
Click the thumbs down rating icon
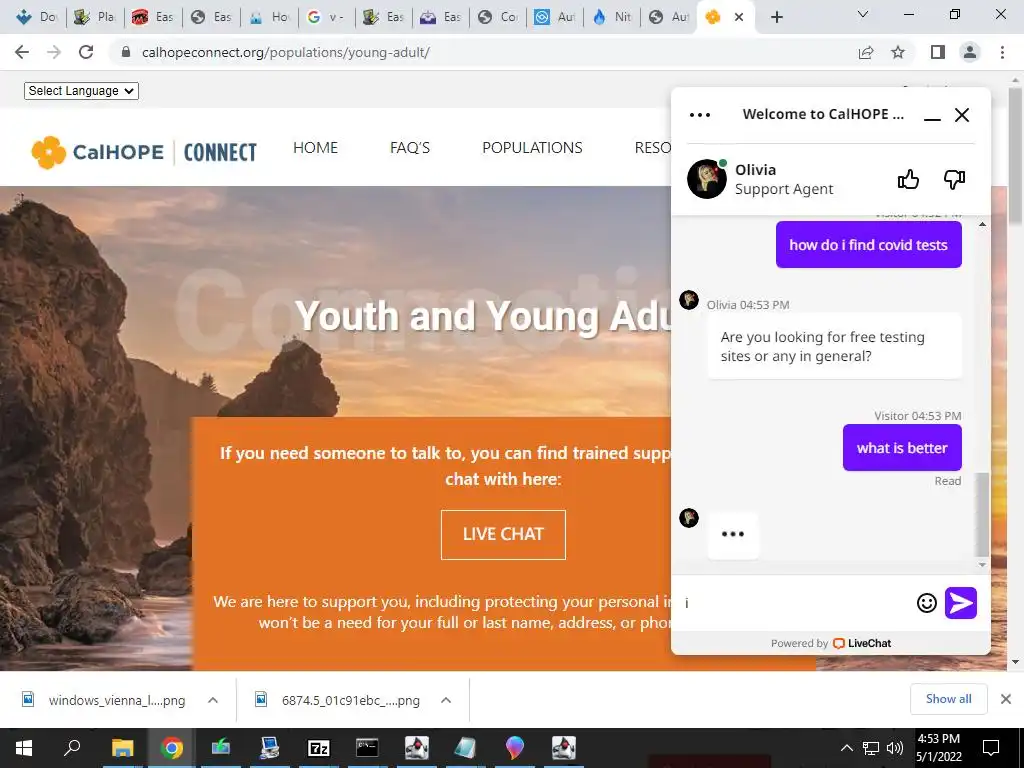(x=954, y=179)
